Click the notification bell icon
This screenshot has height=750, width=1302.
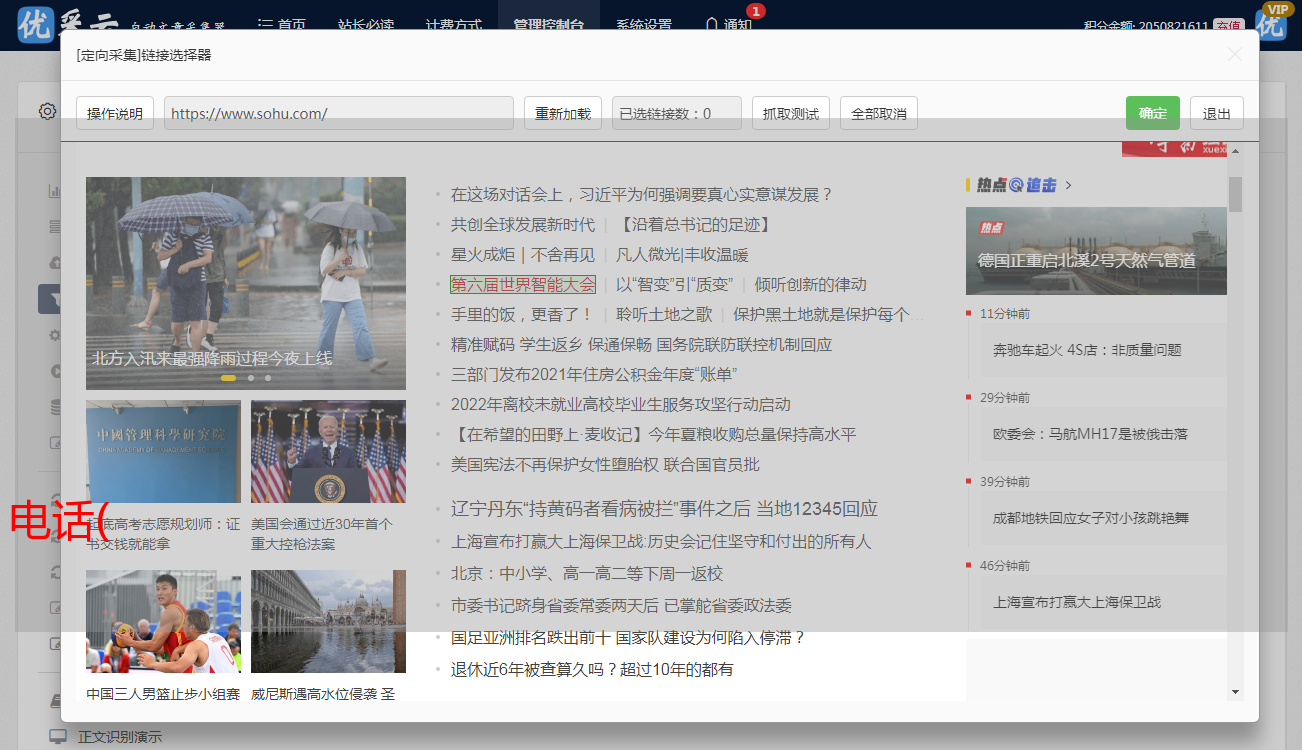pos(711,24)
